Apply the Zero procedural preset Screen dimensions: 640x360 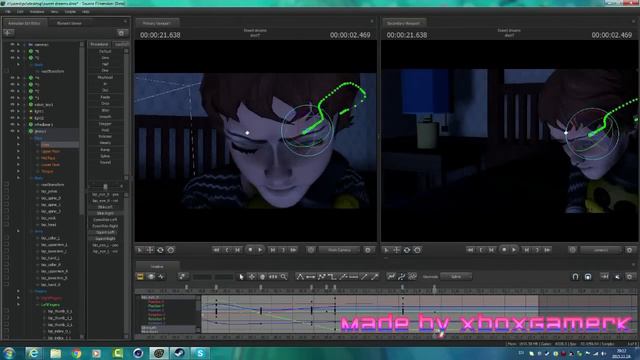tap(105, 58)
